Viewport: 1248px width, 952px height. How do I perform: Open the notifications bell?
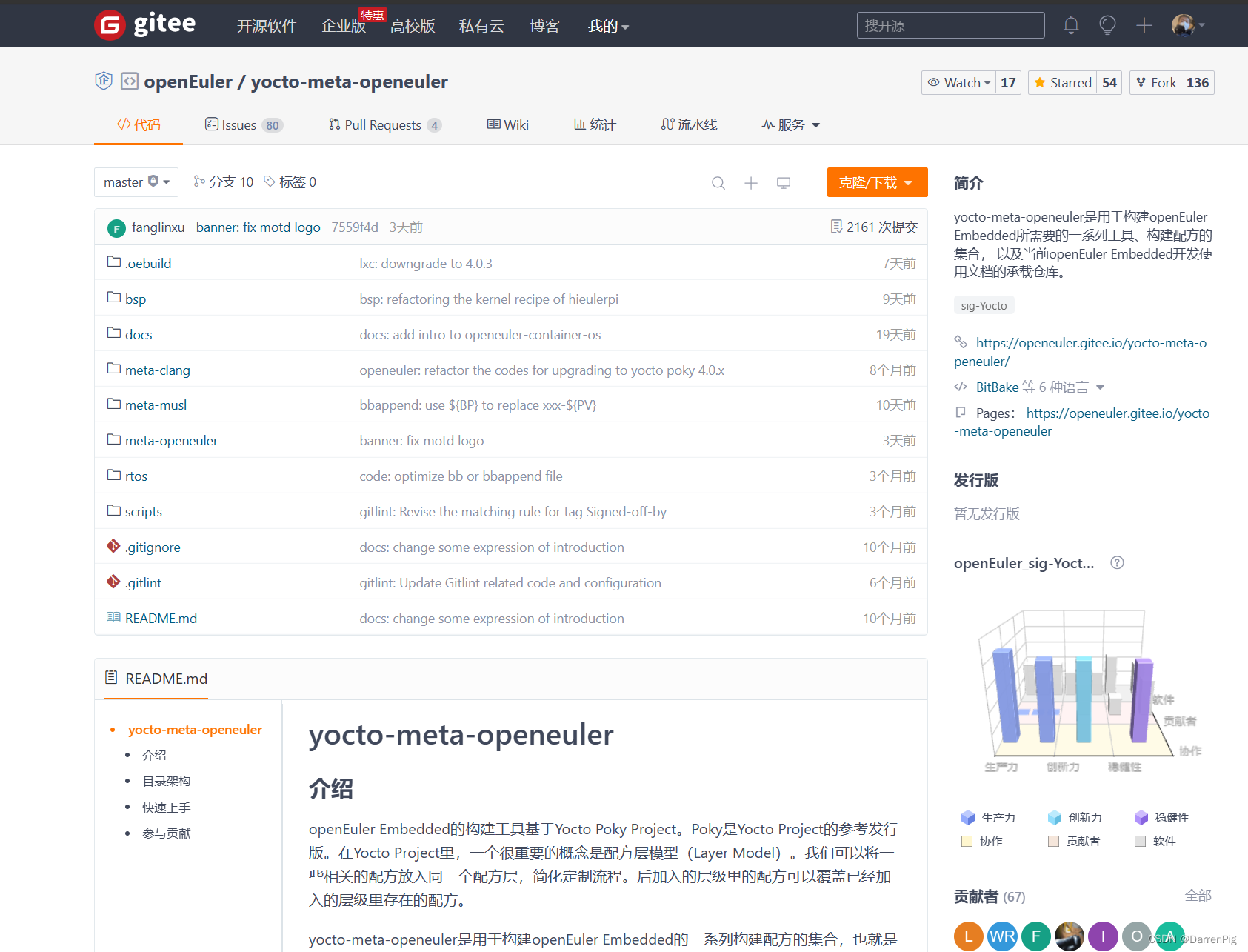point(1071,25)
